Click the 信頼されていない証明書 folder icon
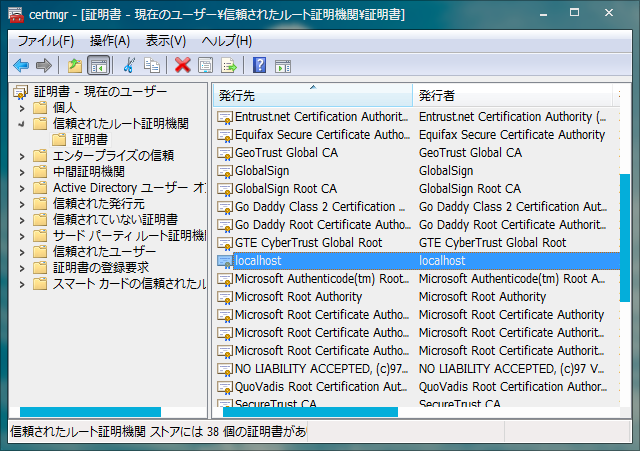Screen dimensions: 640x451 [x=40, y=220]
